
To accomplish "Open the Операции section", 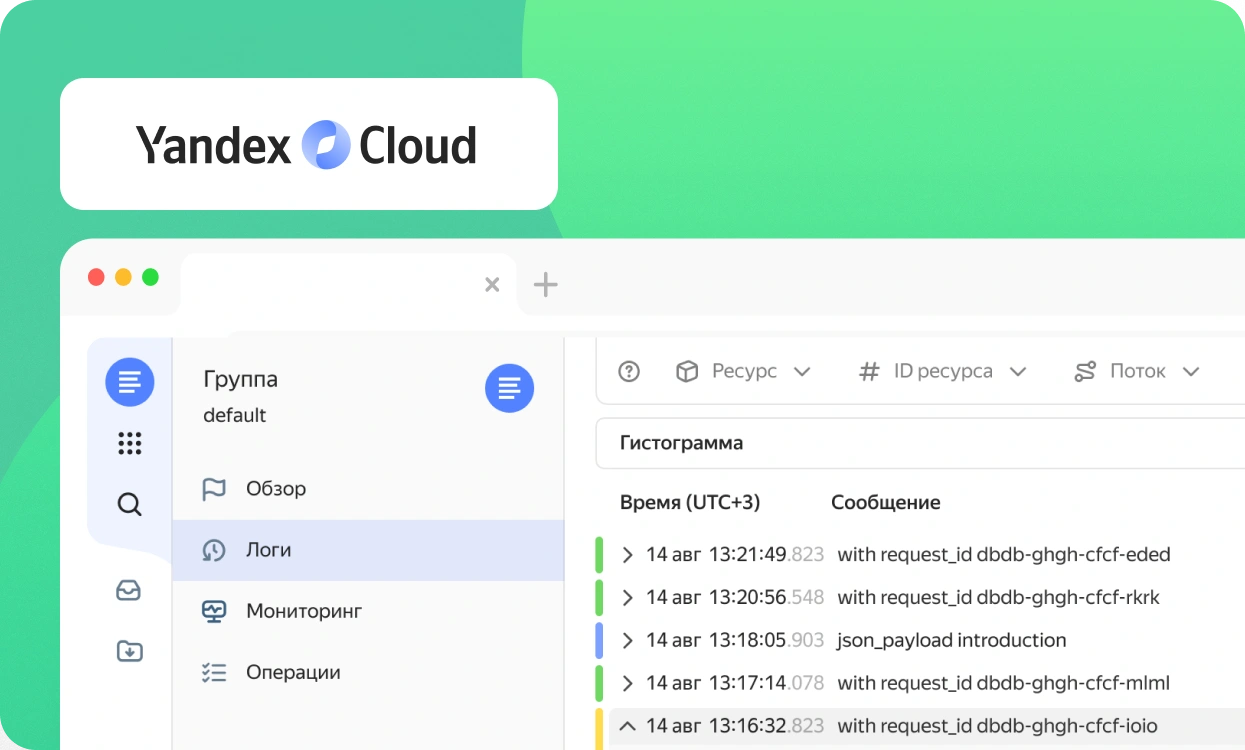I will coord(293,673).
